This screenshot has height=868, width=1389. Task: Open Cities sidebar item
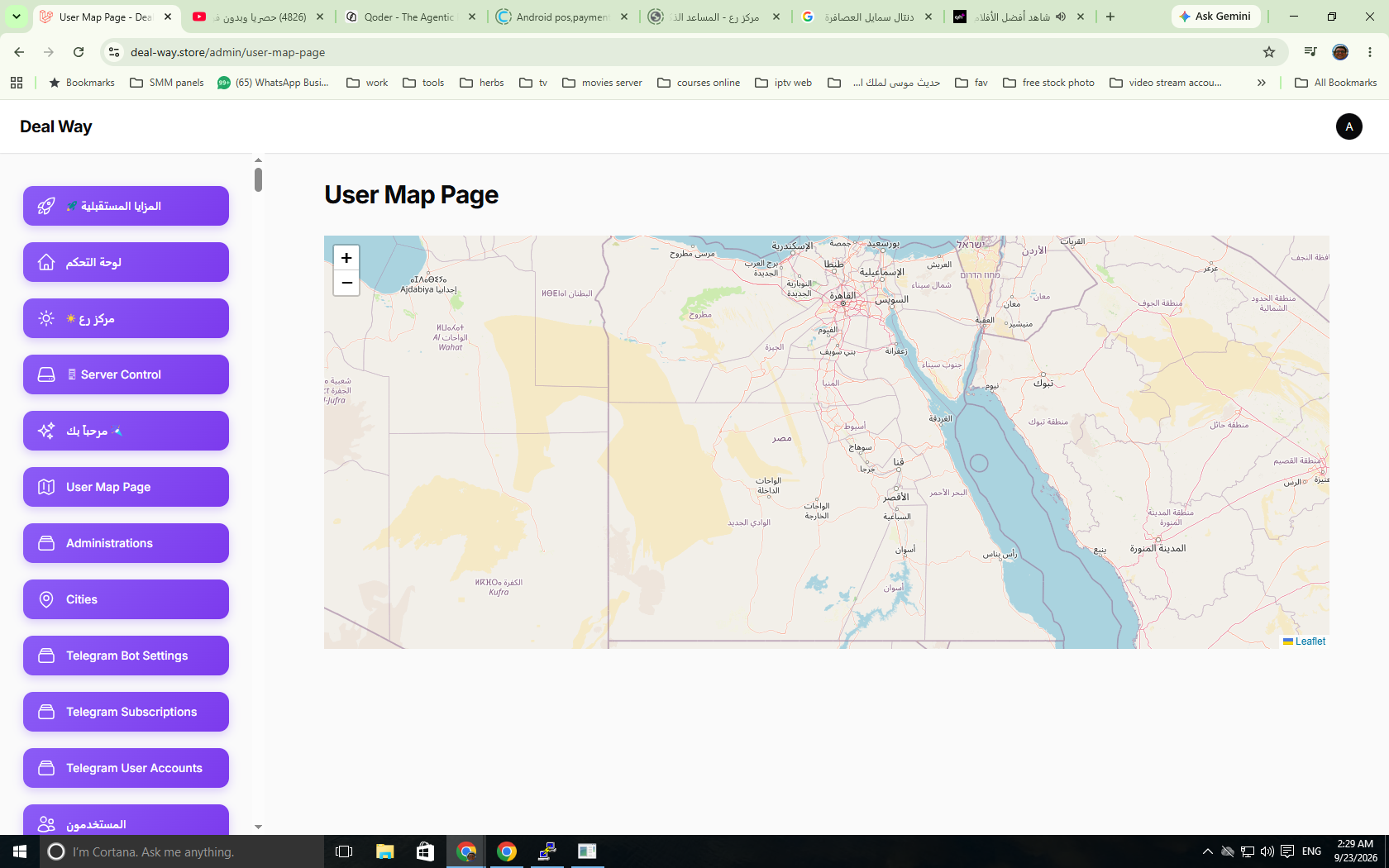[x=126, y=599]
